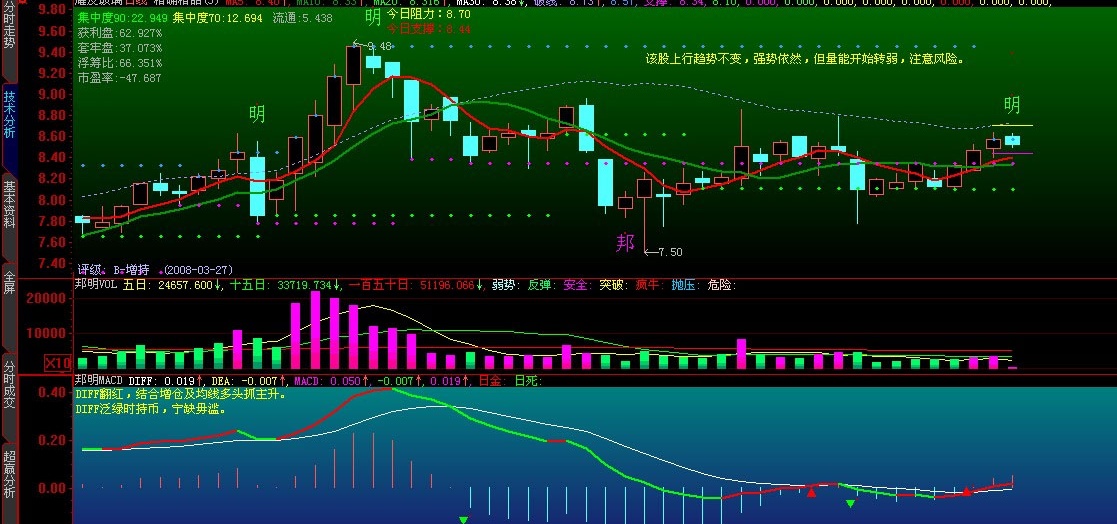Click the MACD: 0.050 value
Screen dimensions: 1117x524
(x=331, y=381)
